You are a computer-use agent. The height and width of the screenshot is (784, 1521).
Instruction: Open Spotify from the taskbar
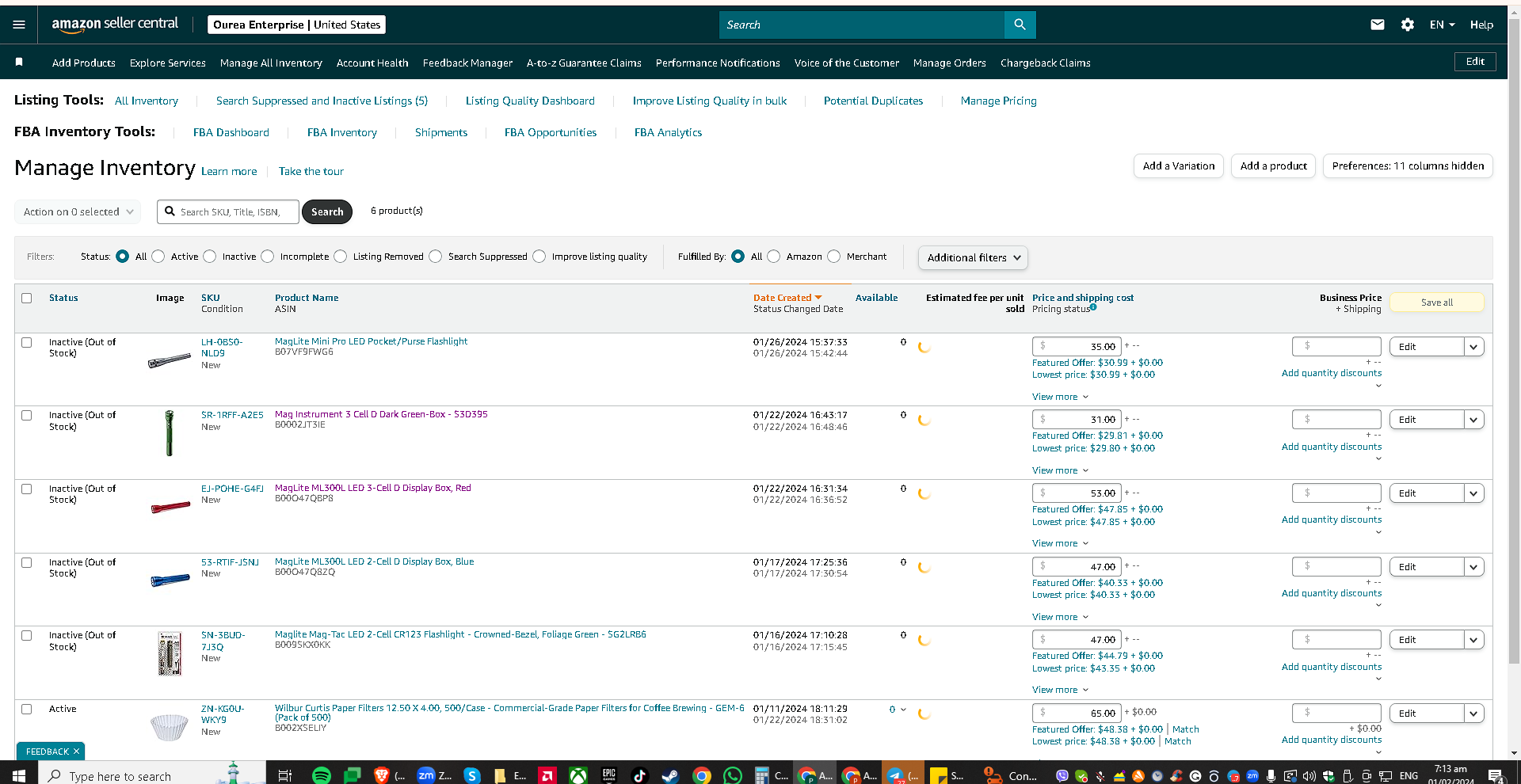(x=322, y=775)
